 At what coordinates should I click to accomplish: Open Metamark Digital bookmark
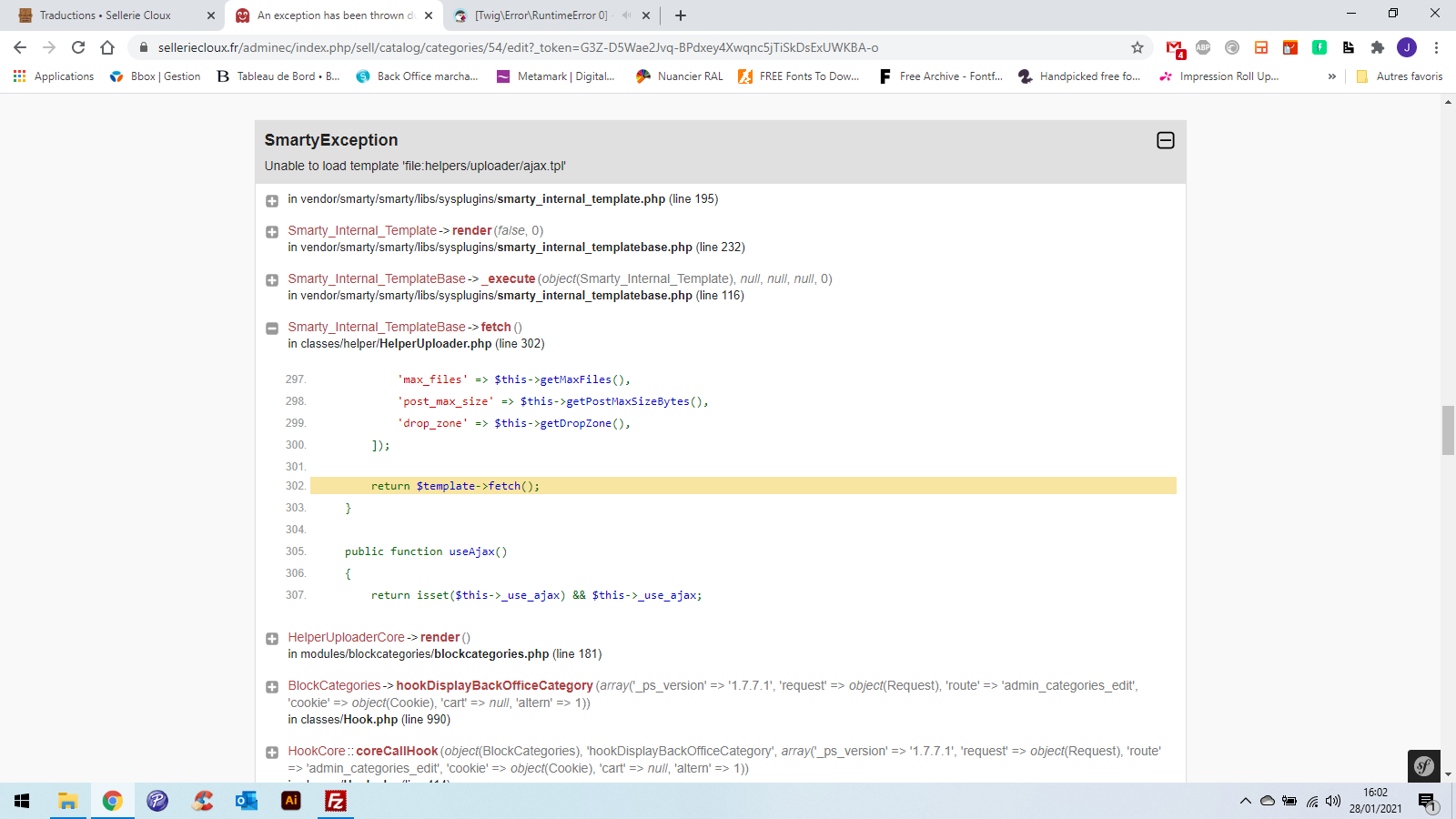pyautogui.click(x=555, y=76)
